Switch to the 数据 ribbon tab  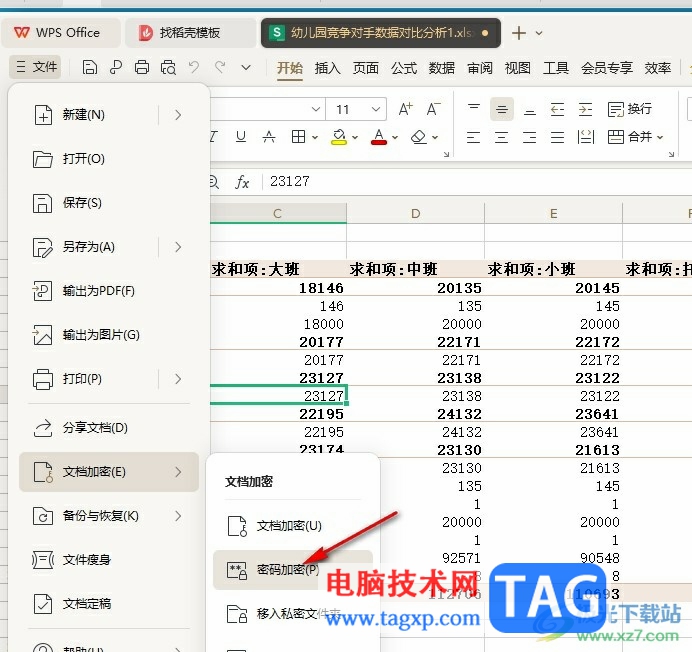(x=442, y=68)
